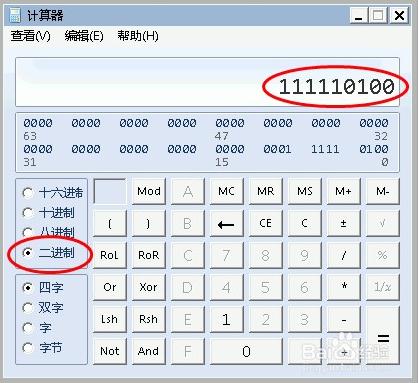Click the Lsh left shift button

[110, 319]
